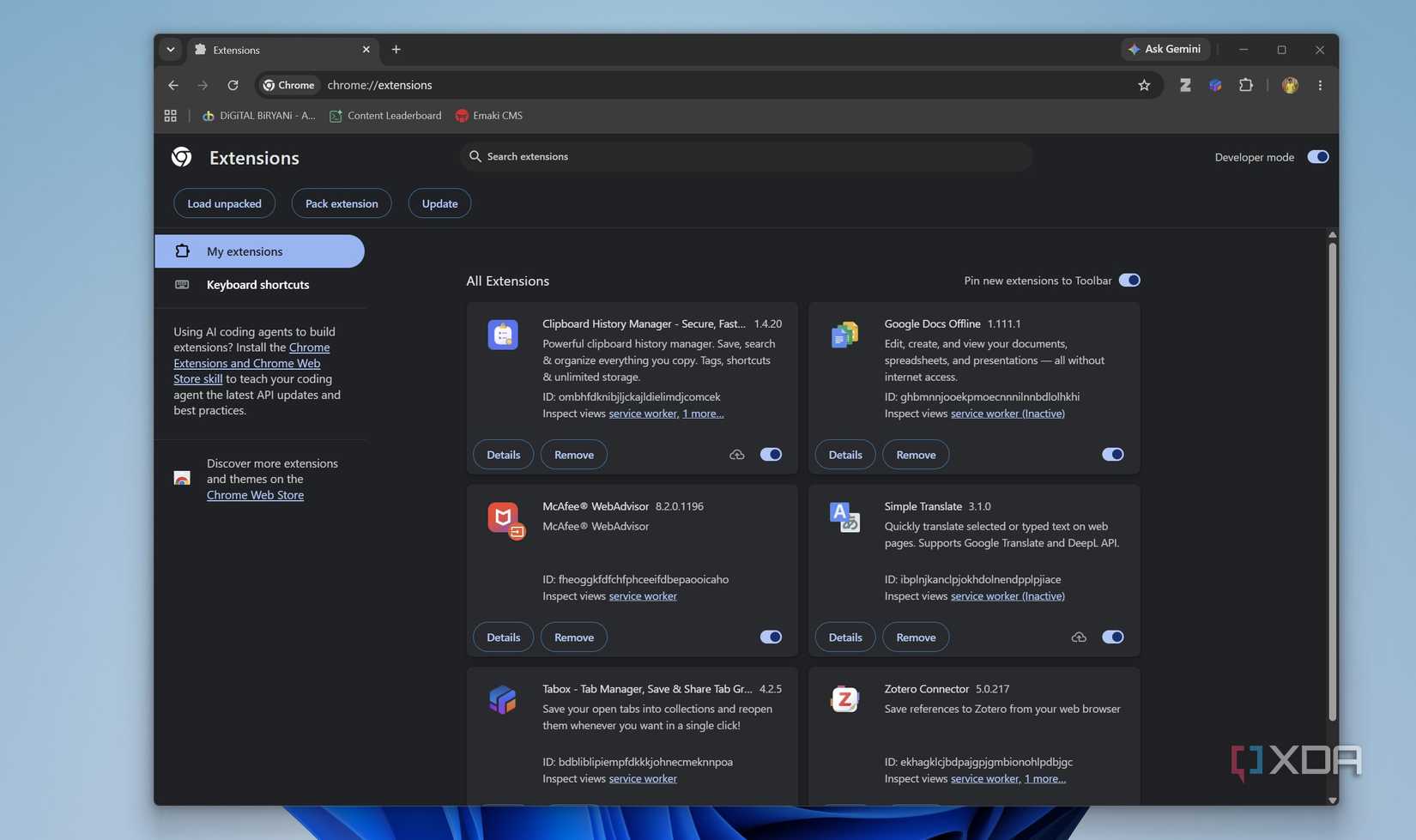The image size is (1416, 840).
Task: Expand the '1 more...' views for Clipboard History Manager
Action: point(703,414)
